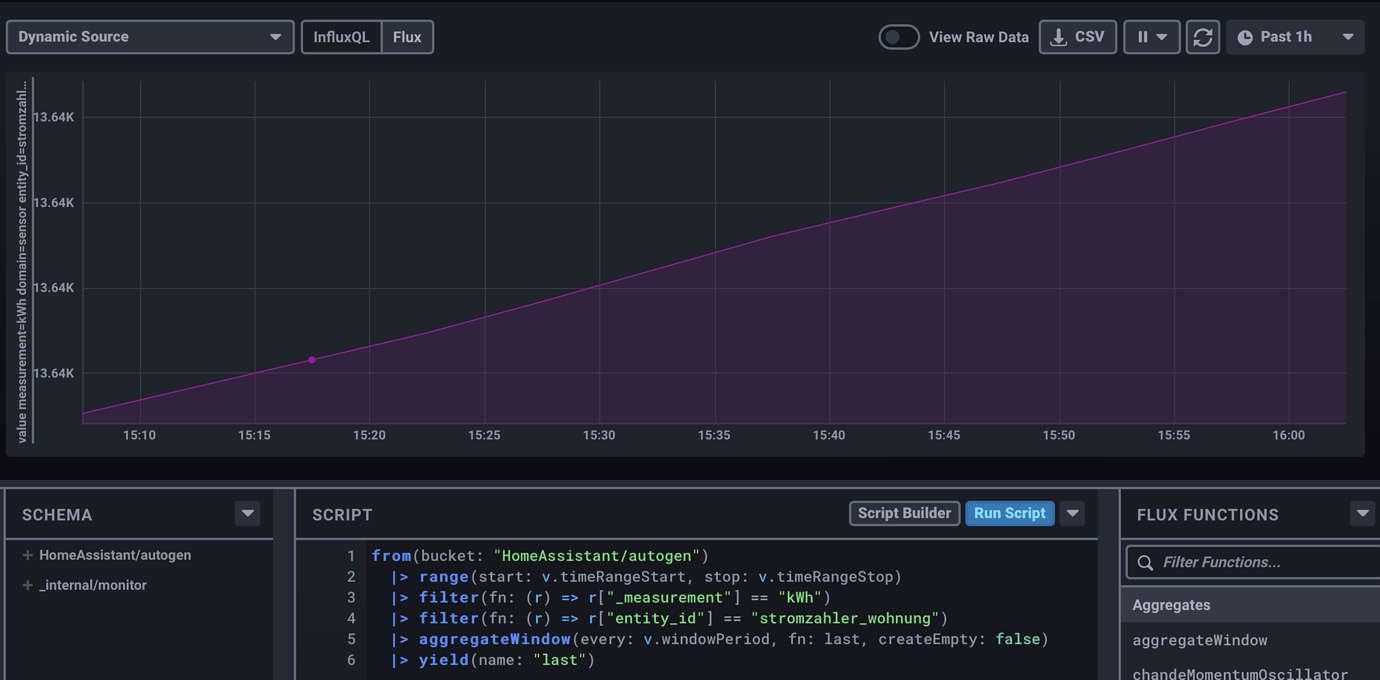Switch to InfluxQL mode

point(340,36)
